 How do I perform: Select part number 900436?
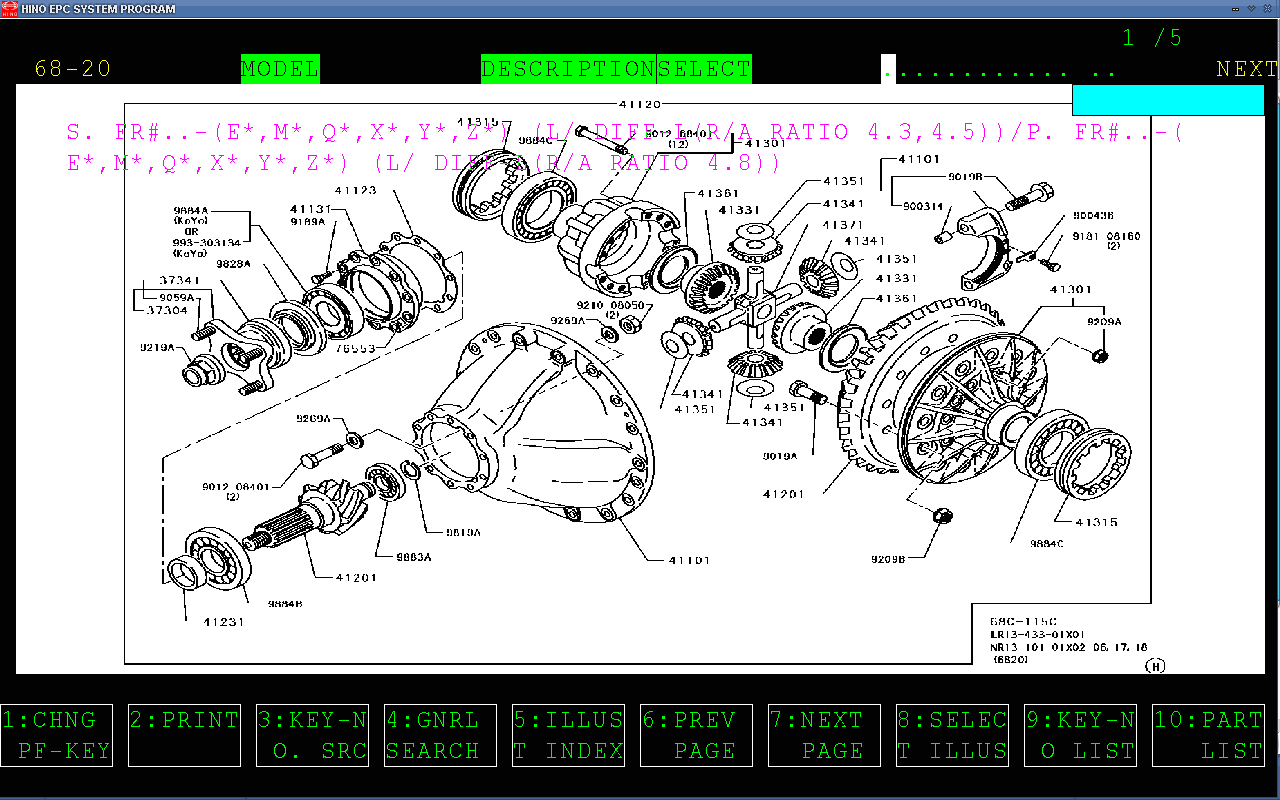click(1094, 215)
